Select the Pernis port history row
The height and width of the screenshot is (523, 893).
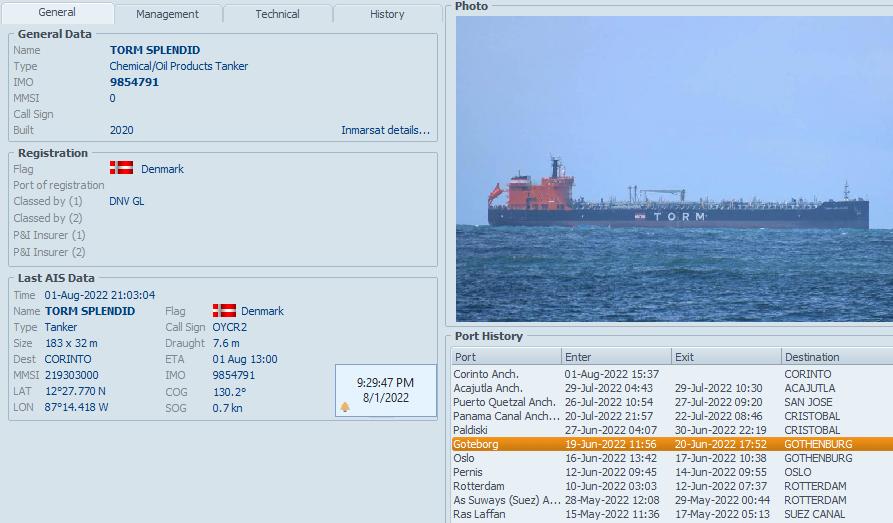(672, 472)
